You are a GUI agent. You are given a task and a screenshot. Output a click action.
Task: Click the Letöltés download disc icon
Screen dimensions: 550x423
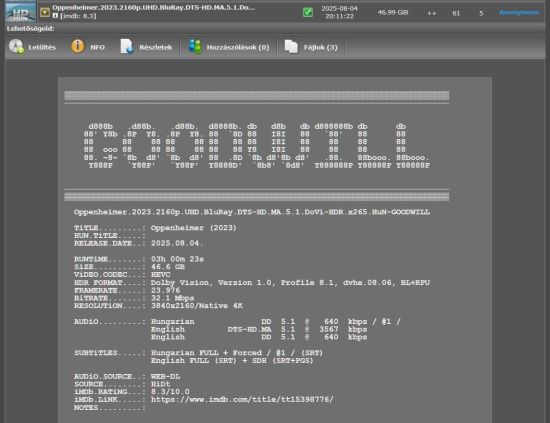(x=16, y=47)
